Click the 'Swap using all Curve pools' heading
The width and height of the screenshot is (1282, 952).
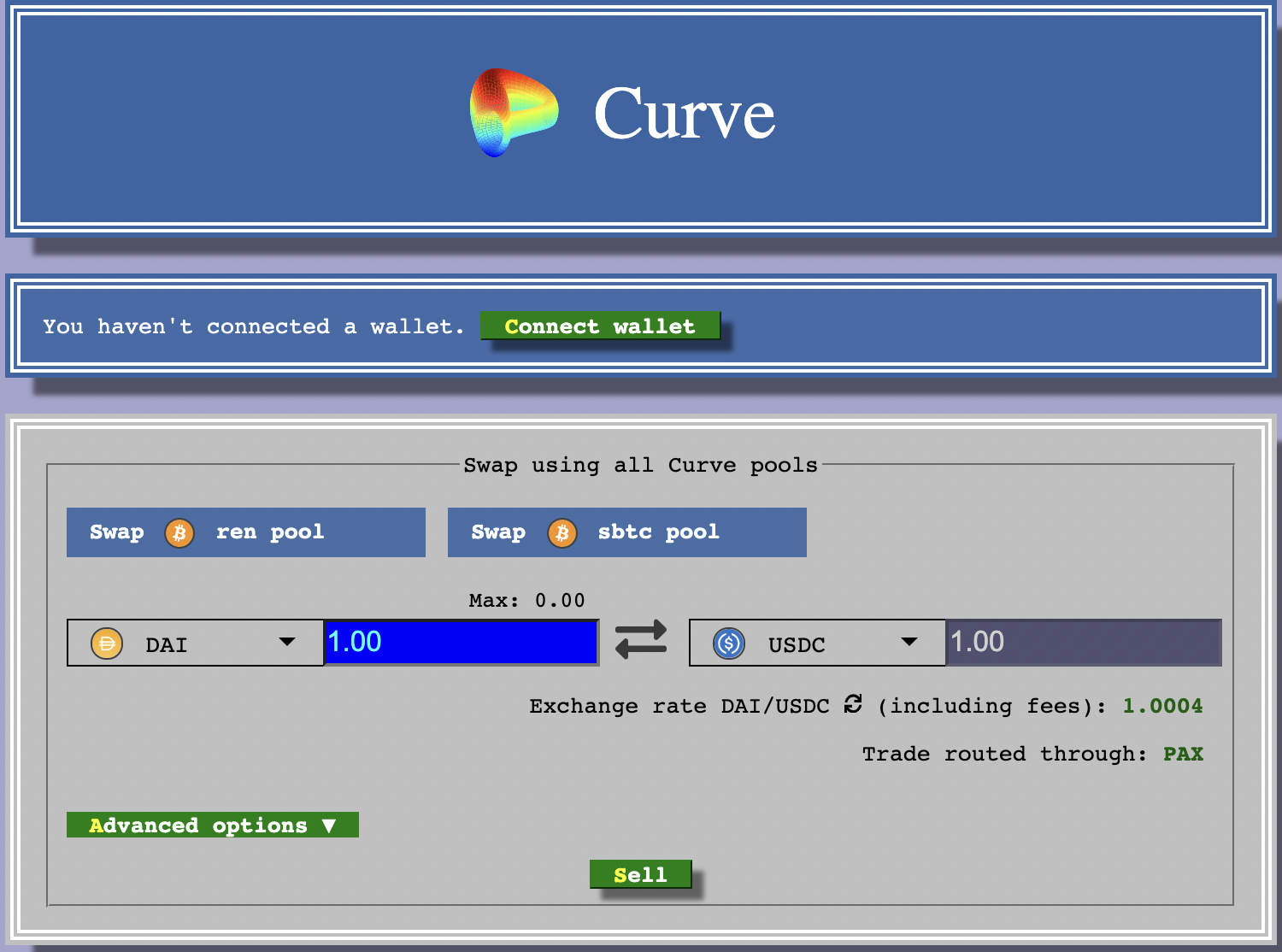click(640, 465)
